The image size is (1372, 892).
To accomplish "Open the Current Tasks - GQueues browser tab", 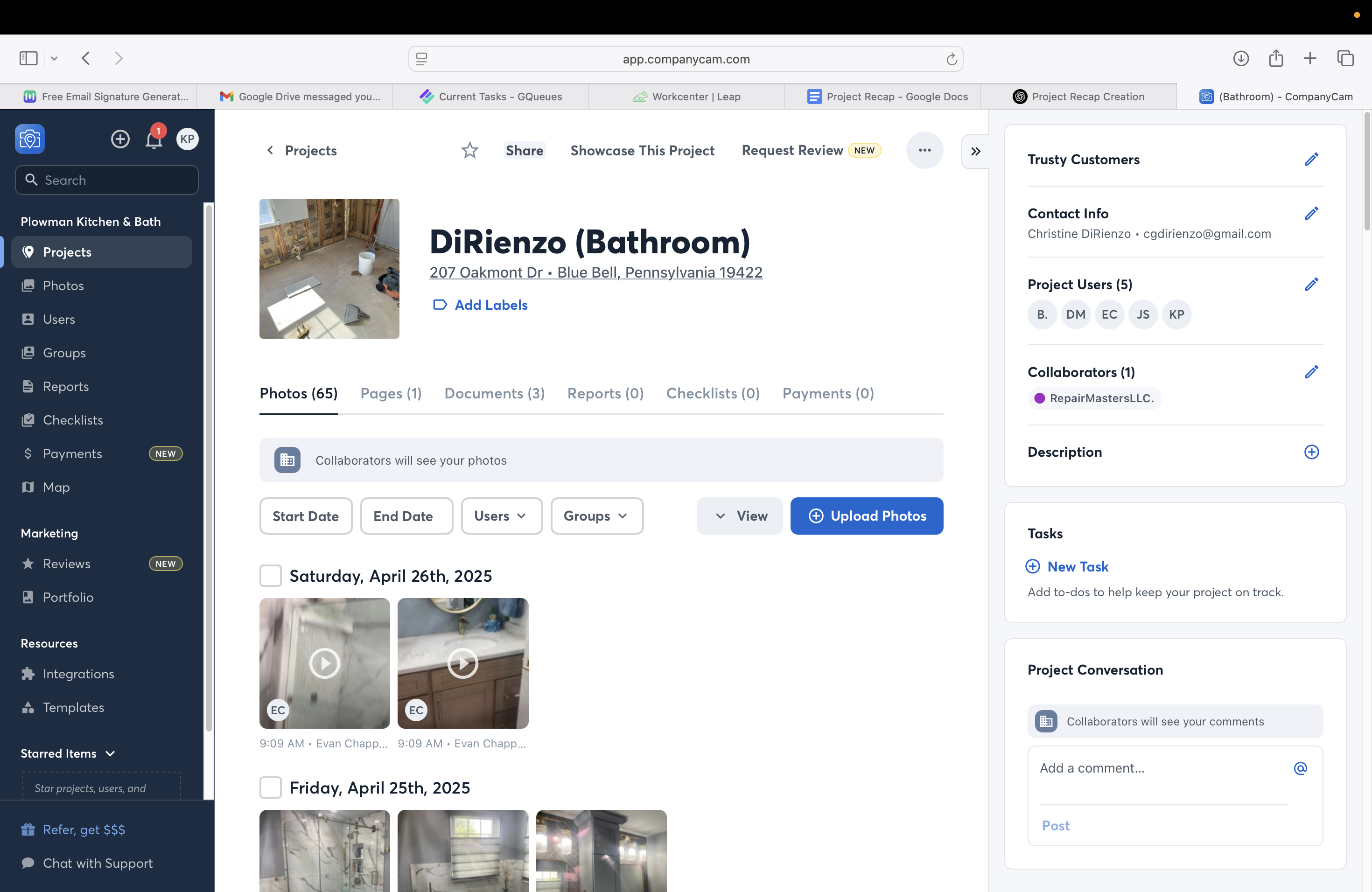I will [x=490, y=96].
